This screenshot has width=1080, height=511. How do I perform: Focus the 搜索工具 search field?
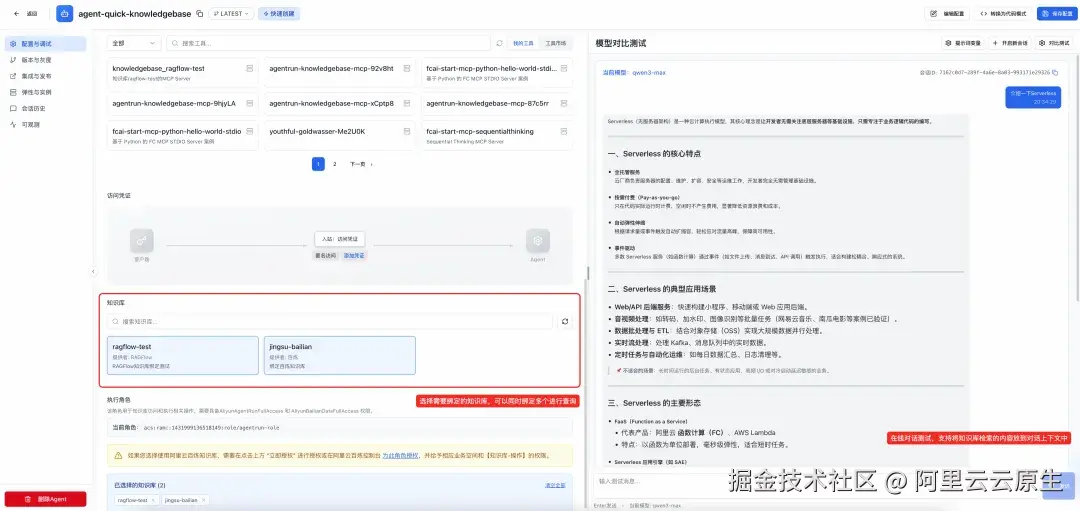pos(329,43)
